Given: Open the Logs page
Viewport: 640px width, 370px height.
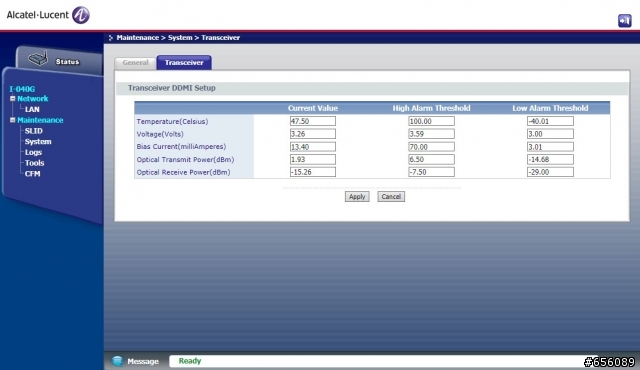Looking at the screenshot, I should [x=33, y=152].
